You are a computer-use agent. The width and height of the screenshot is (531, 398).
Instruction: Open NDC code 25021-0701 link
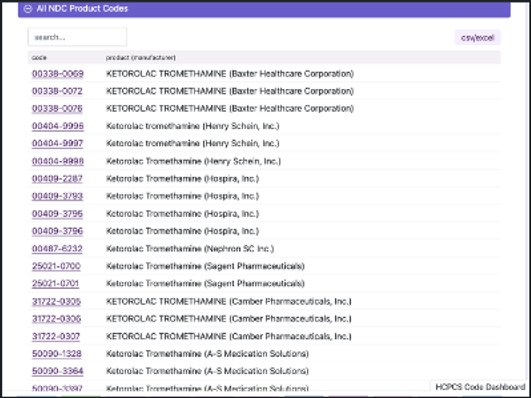[x=56, y=283]
